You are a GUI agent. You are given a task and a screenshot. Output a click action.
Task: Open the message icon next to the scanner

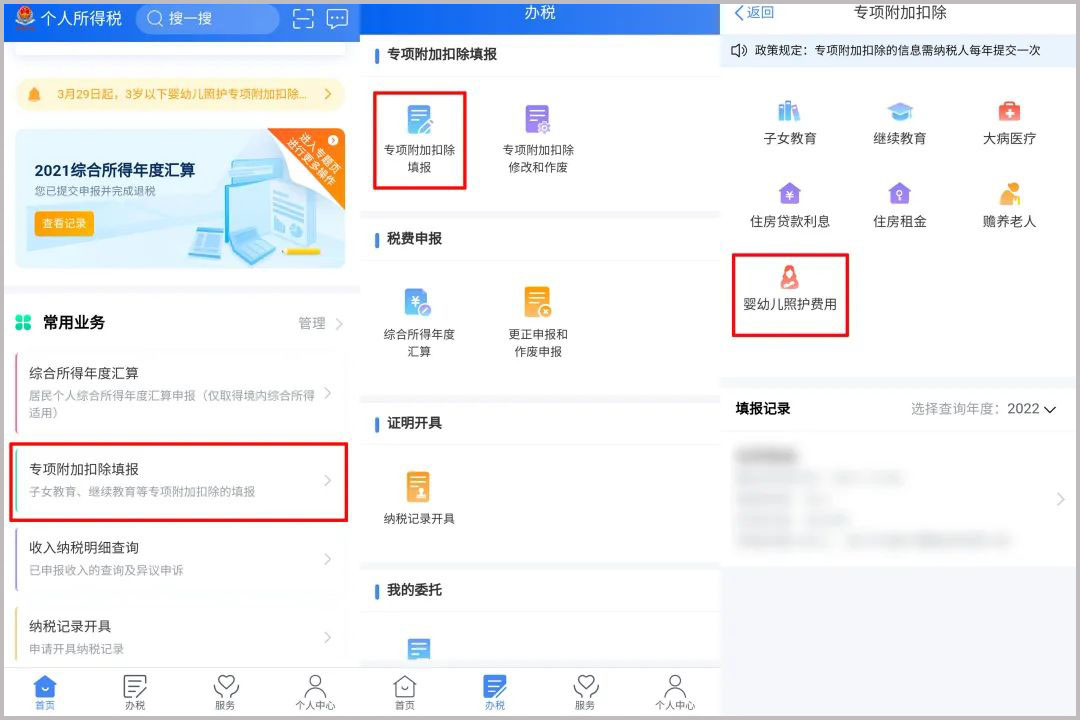(337, 19)
